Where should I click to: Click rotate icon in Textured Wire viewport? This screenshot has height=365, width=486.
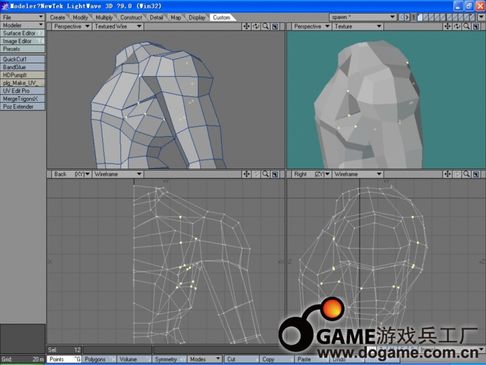click(x=256, y=26)
